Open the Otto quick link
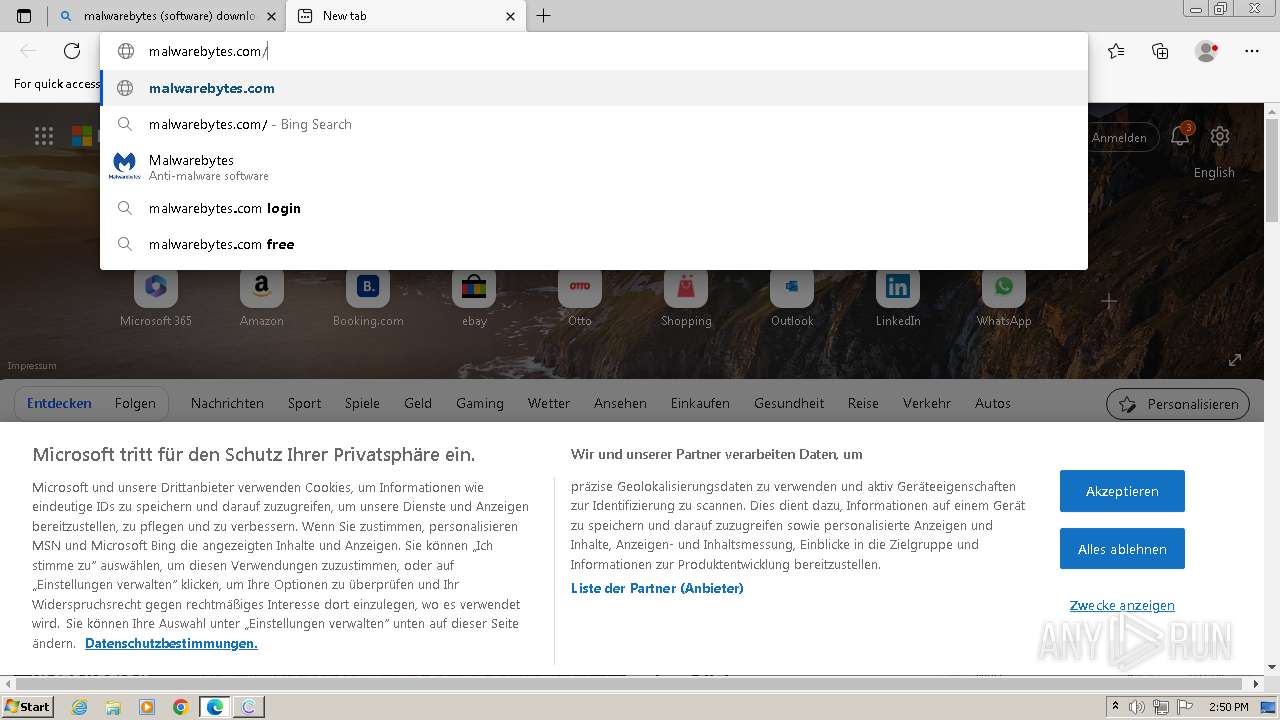Viewport: 1280px width, 720px height. (580, 298)
